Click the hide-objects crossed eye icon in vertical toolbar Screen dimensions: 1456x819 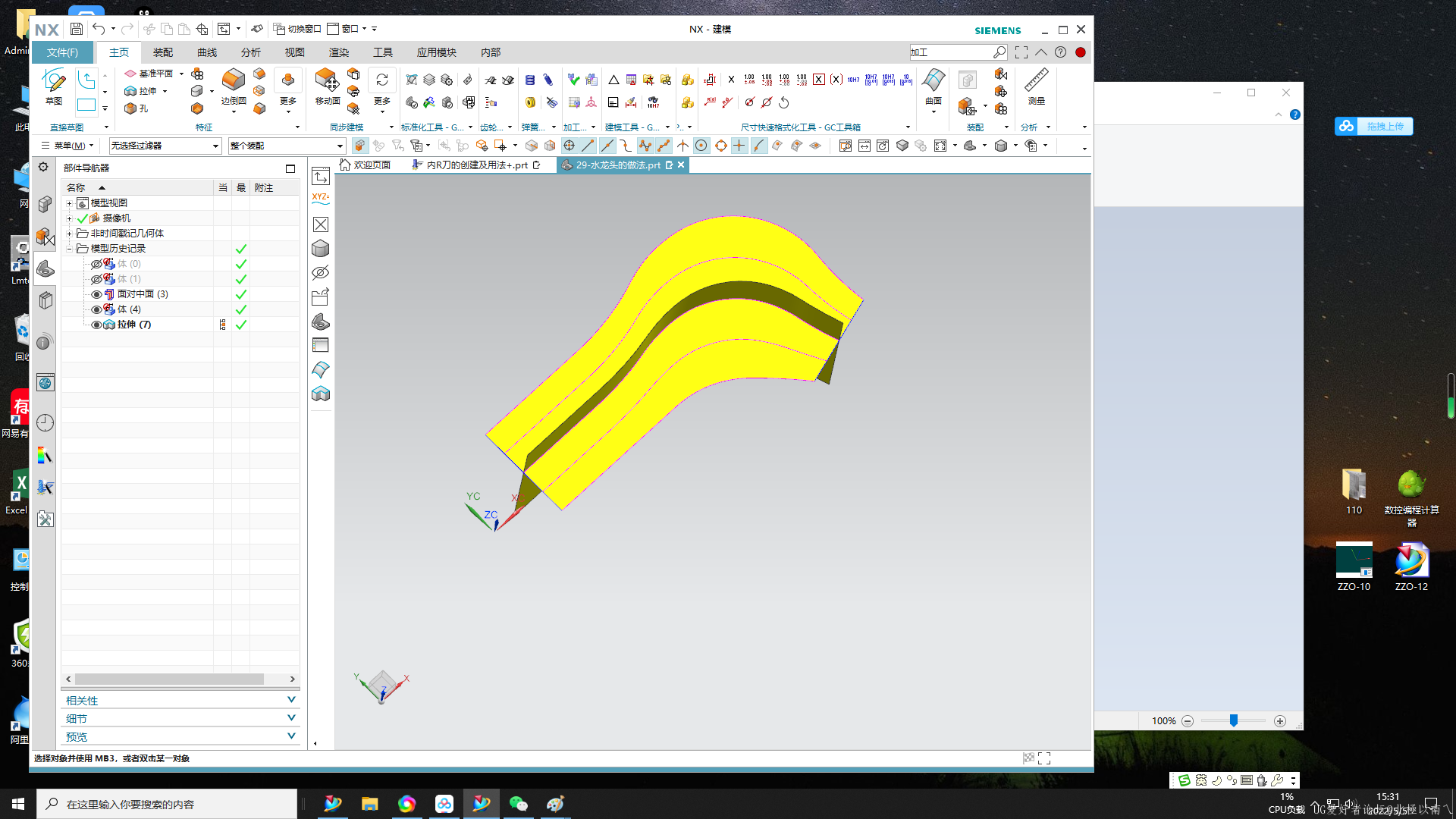click(x=321, y=273)
